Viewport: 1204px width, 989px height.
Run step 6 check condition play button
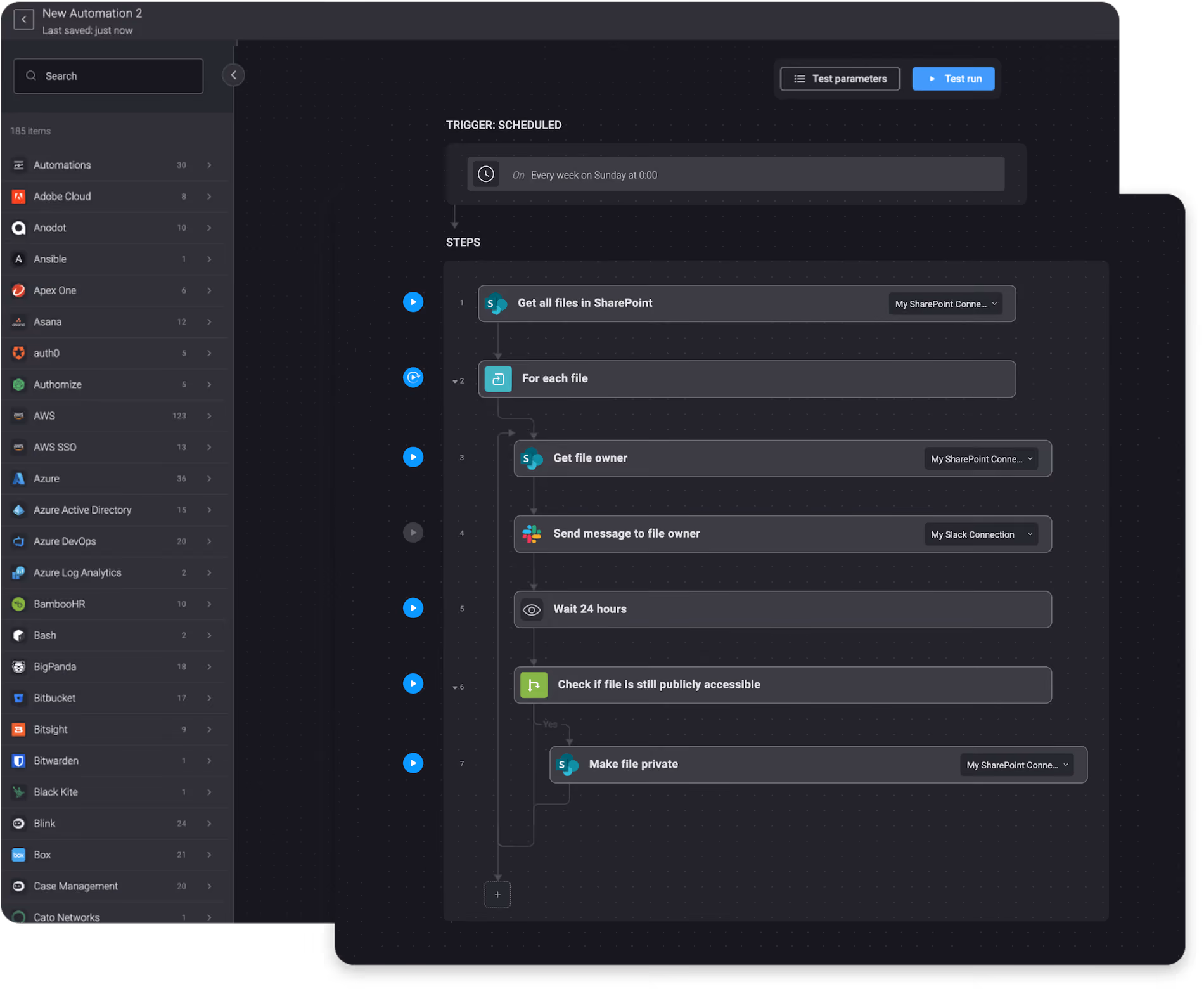413,683
